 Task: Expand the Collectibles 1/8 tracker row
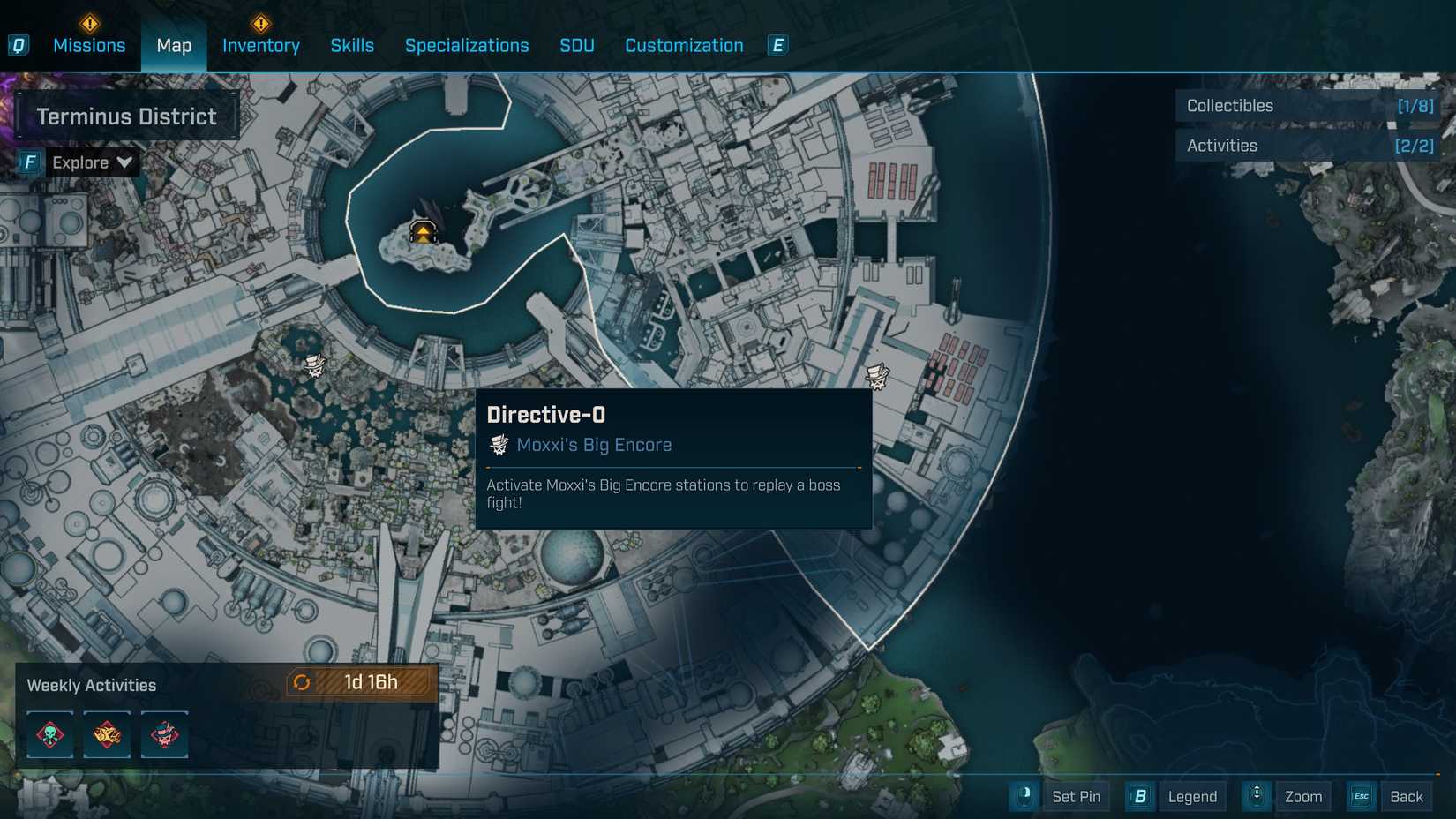(x=1308, y=106)
